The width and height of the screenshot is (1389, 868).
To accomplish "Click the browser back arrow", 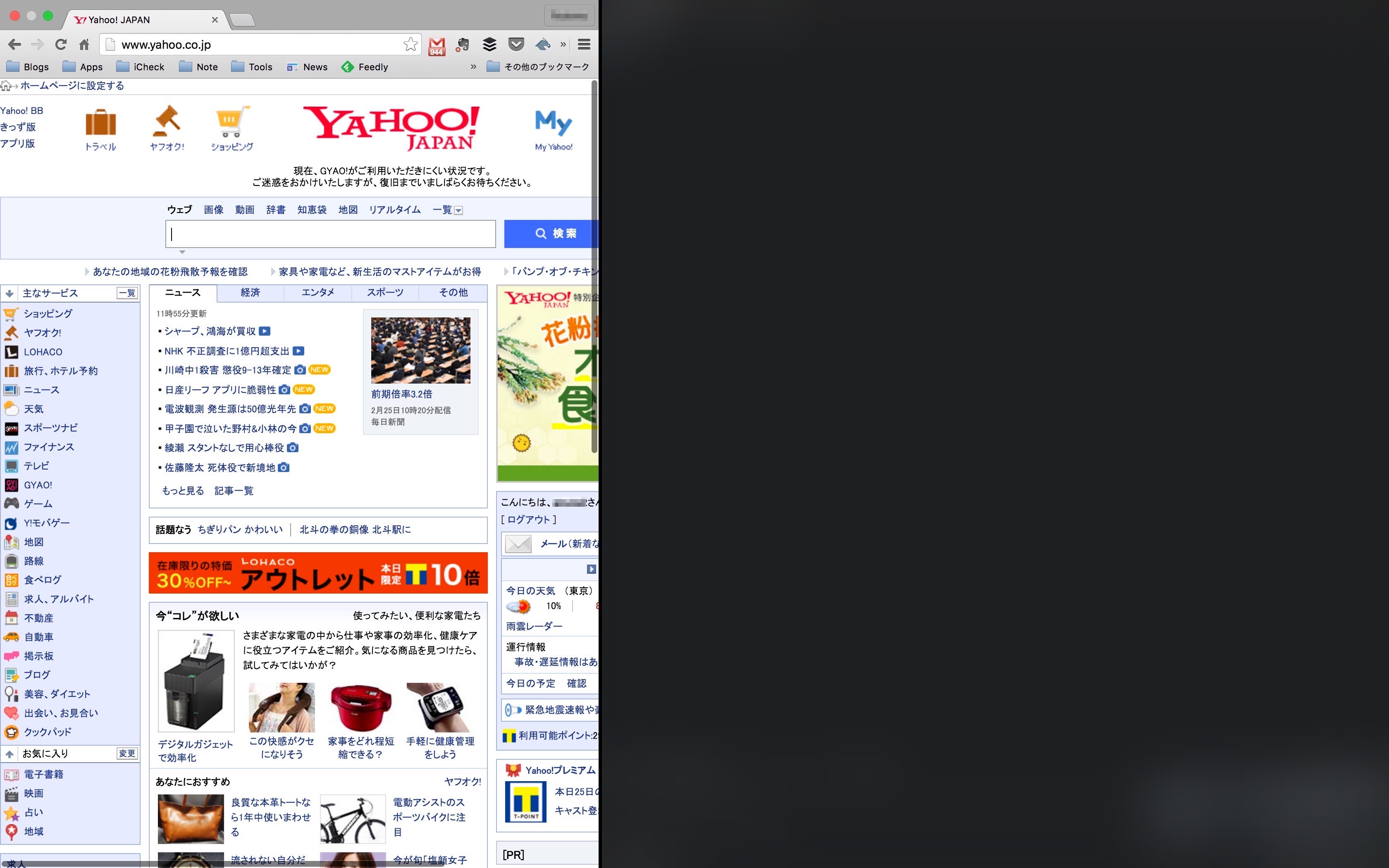I will point(15,44).
